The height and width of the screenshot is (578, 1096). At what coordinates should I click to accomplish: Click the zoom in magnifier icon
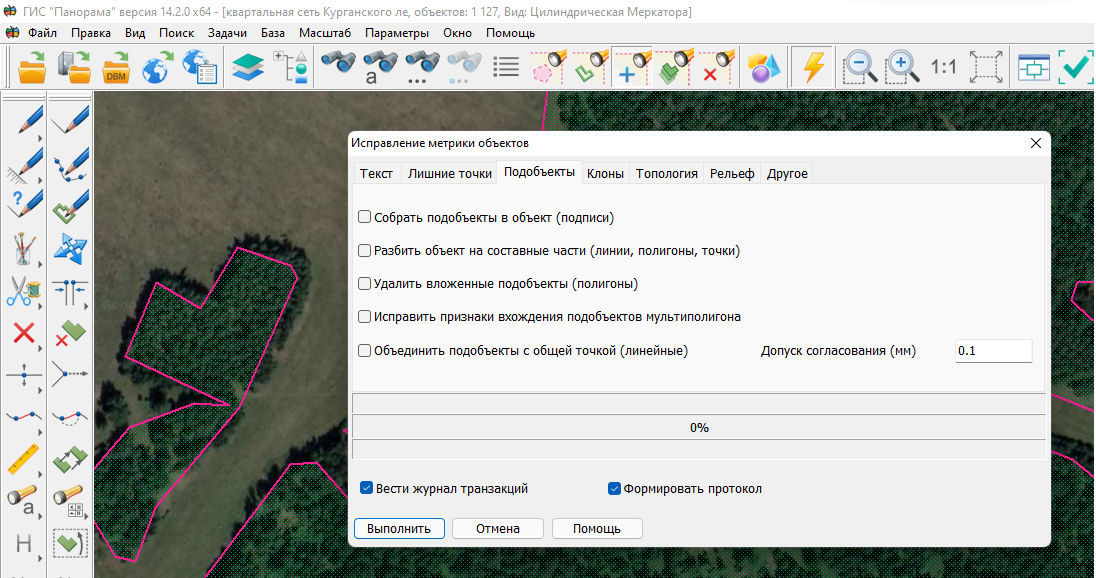tap(902, 68)
